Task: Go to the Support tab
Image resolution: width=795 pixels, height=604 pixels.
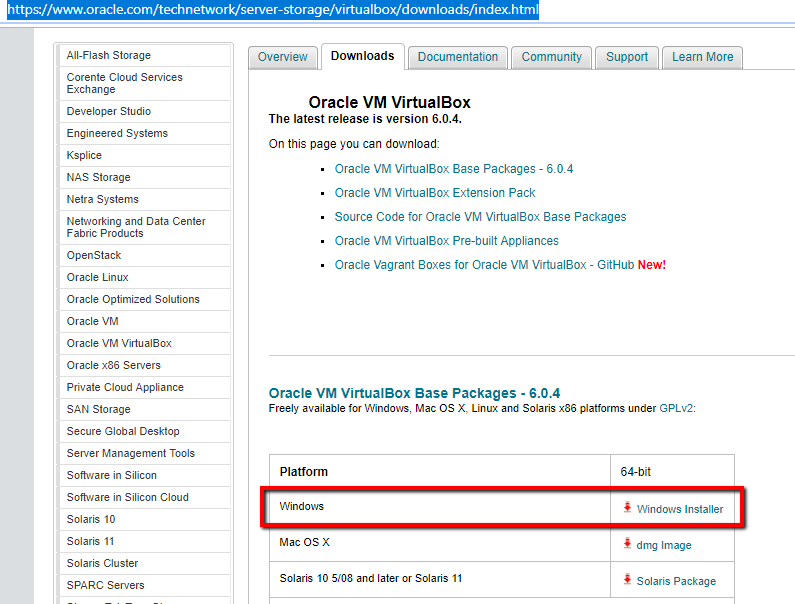Action: pyautogui.click(x=627, y=57)
